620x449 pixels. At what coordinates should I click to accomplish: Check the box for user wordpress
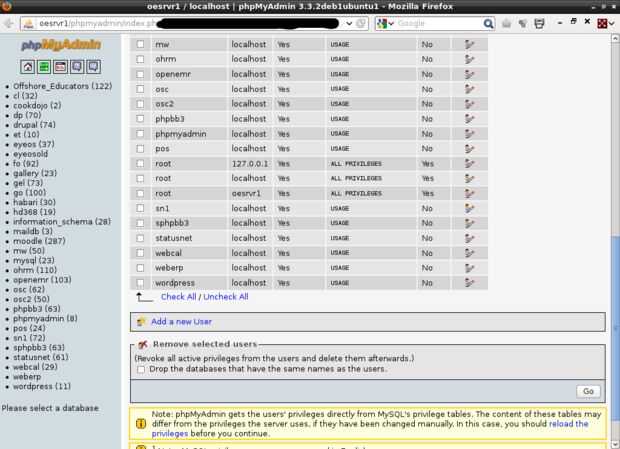(x=140, y=283)
